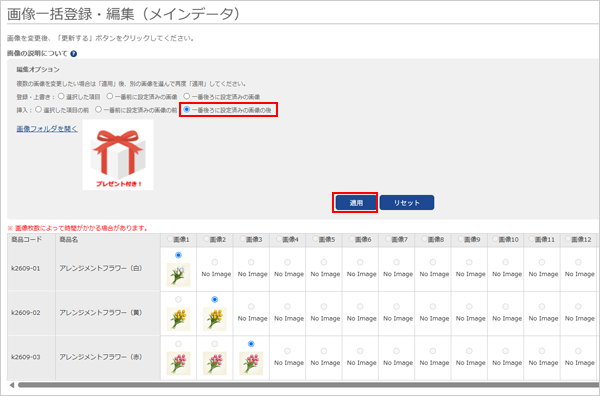
Task: Select the 画像5 column header radio
Action: (315, 239)
